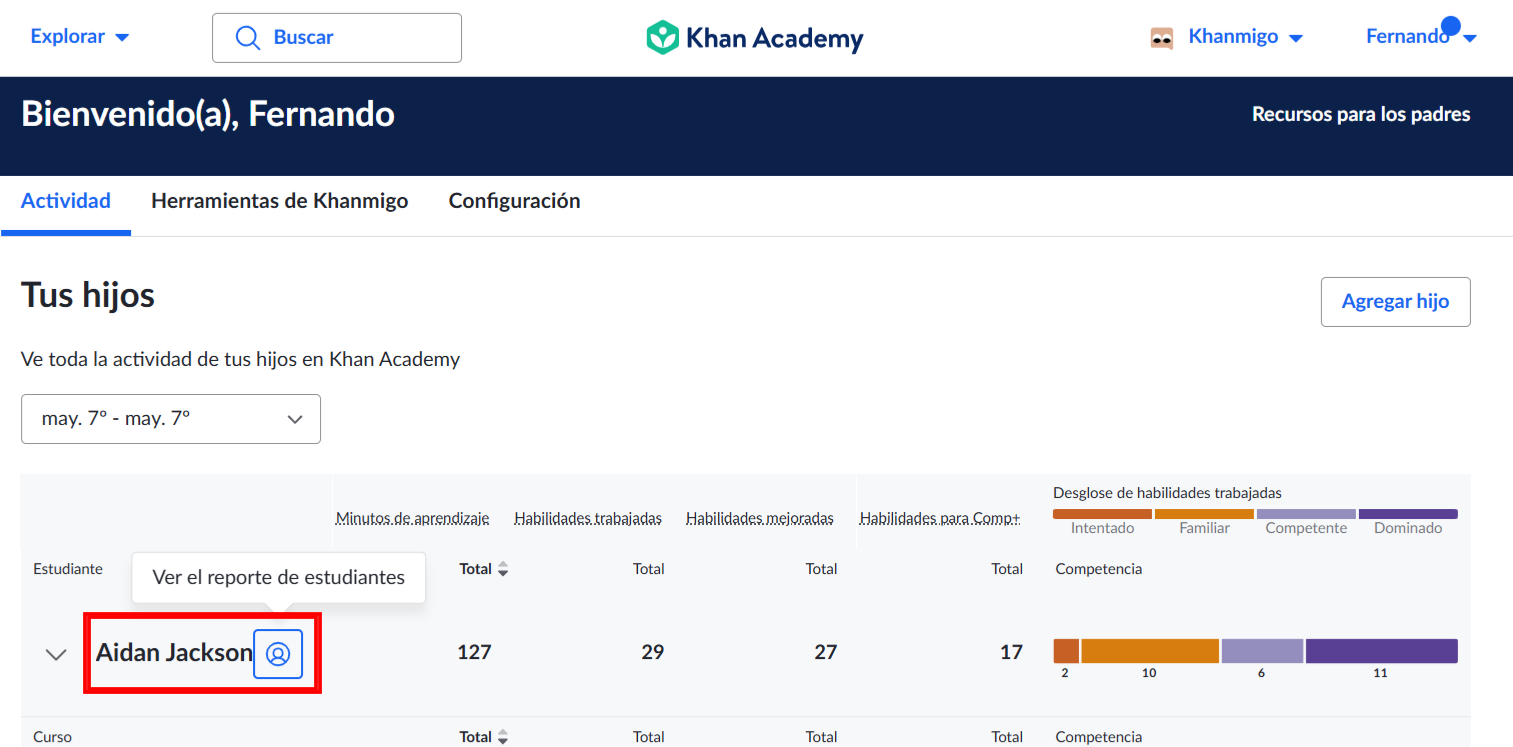Click Minutos de aprendizaje column header
Image resolution: width=1513 pixels, height=747 pixels.
point(413,518)
